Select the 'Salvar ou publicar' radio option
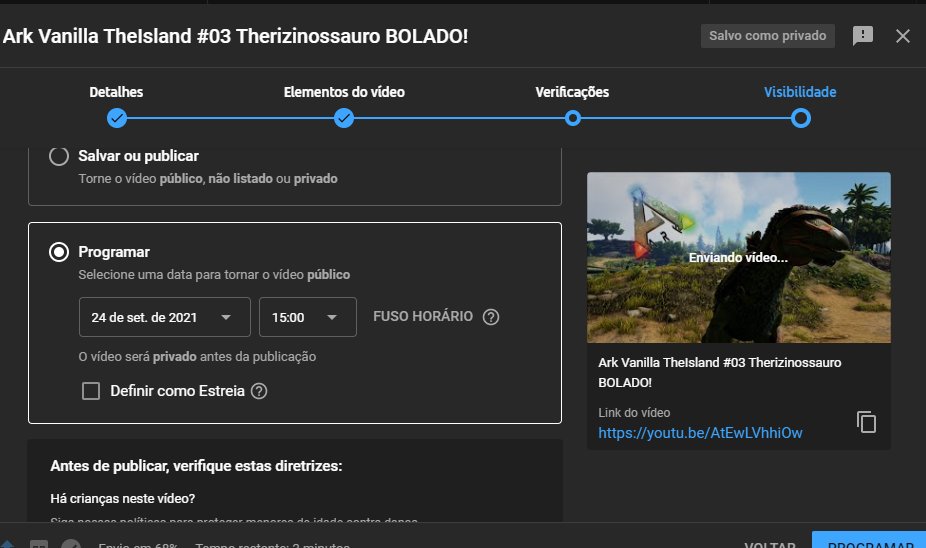 (58, 156)
